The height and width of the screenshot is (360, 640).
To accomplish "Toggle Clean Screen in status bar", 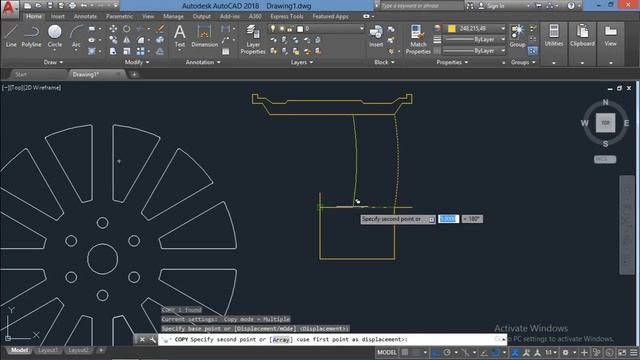I will [622, 352].
